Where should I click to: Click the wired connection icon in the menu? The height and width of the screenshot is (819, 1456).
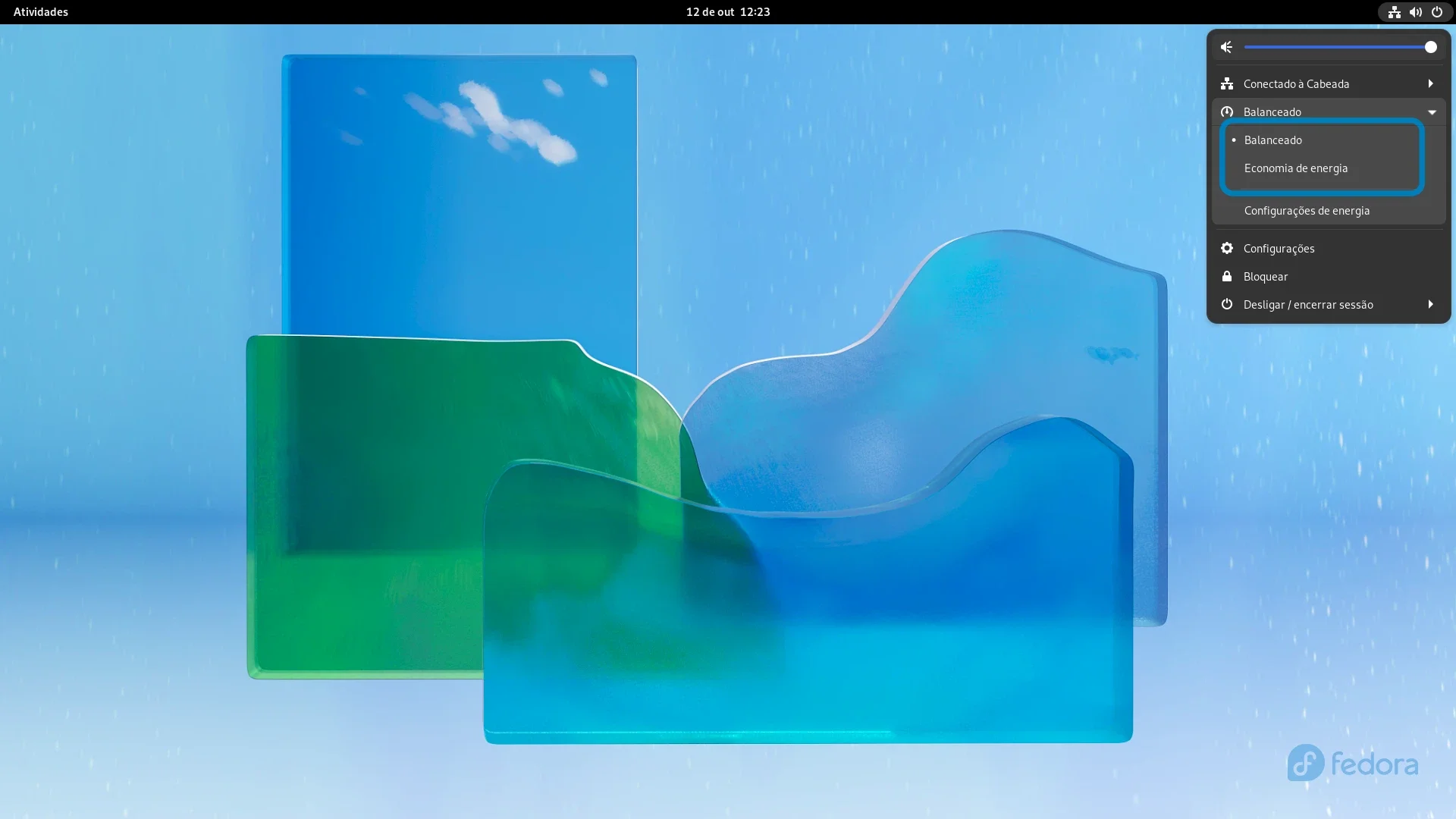pos(1226,83)
